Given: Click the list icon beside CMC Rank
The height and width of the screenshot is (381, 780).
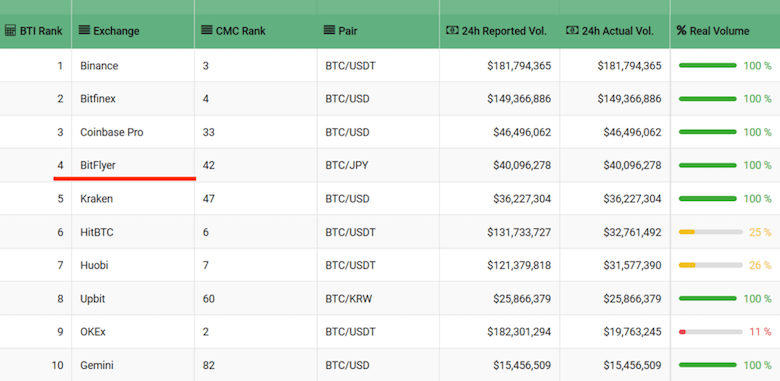Looking at the screenshot, I should pyautogui.click(x=206, y=30).
